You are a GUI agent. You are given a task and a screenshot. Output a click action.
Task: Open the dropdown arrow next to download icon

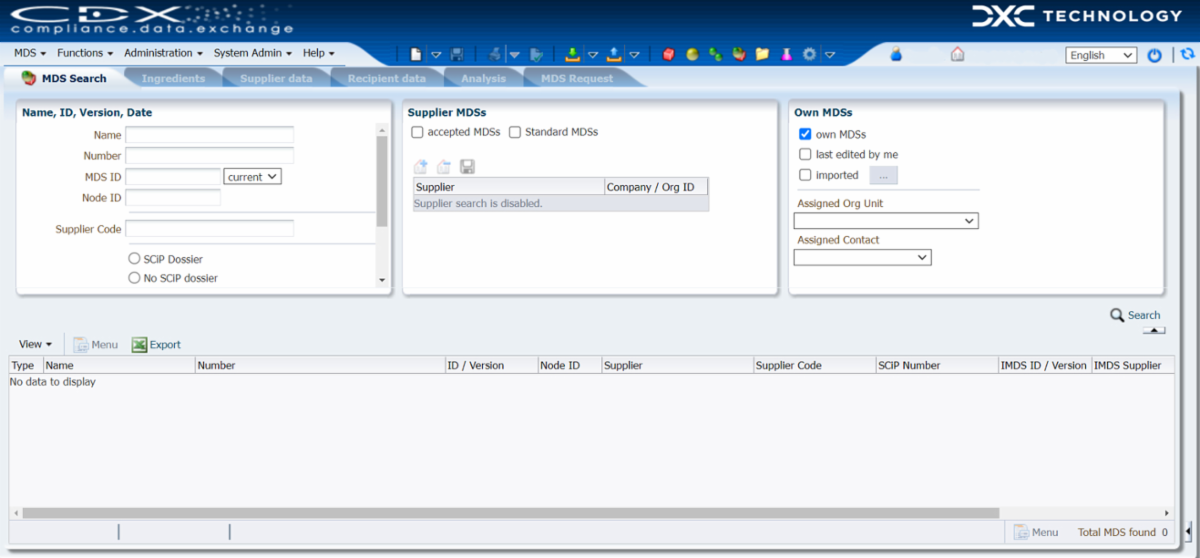592,55
